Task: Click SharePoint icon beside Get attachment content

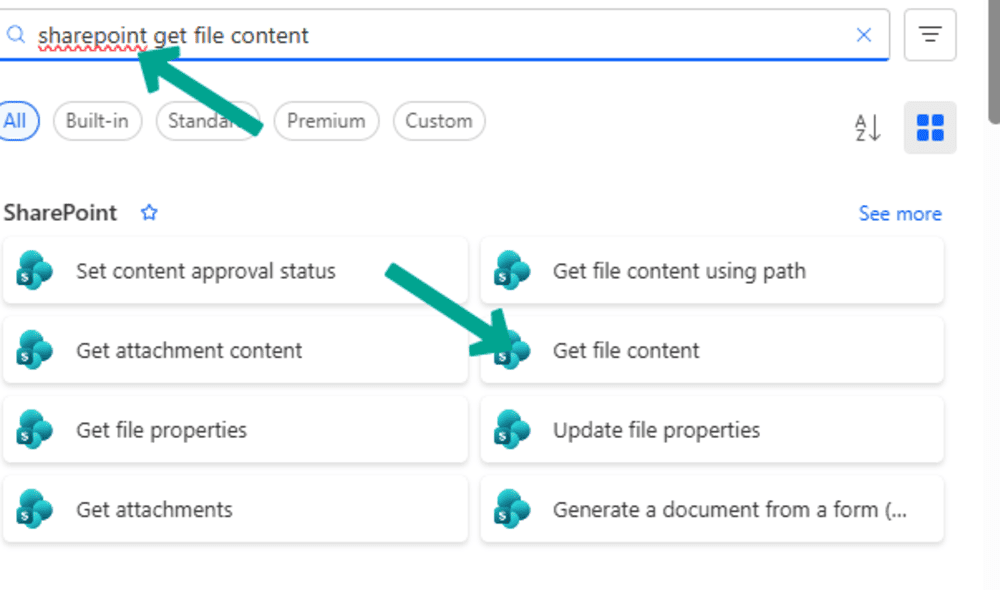Action: [34, 350]
